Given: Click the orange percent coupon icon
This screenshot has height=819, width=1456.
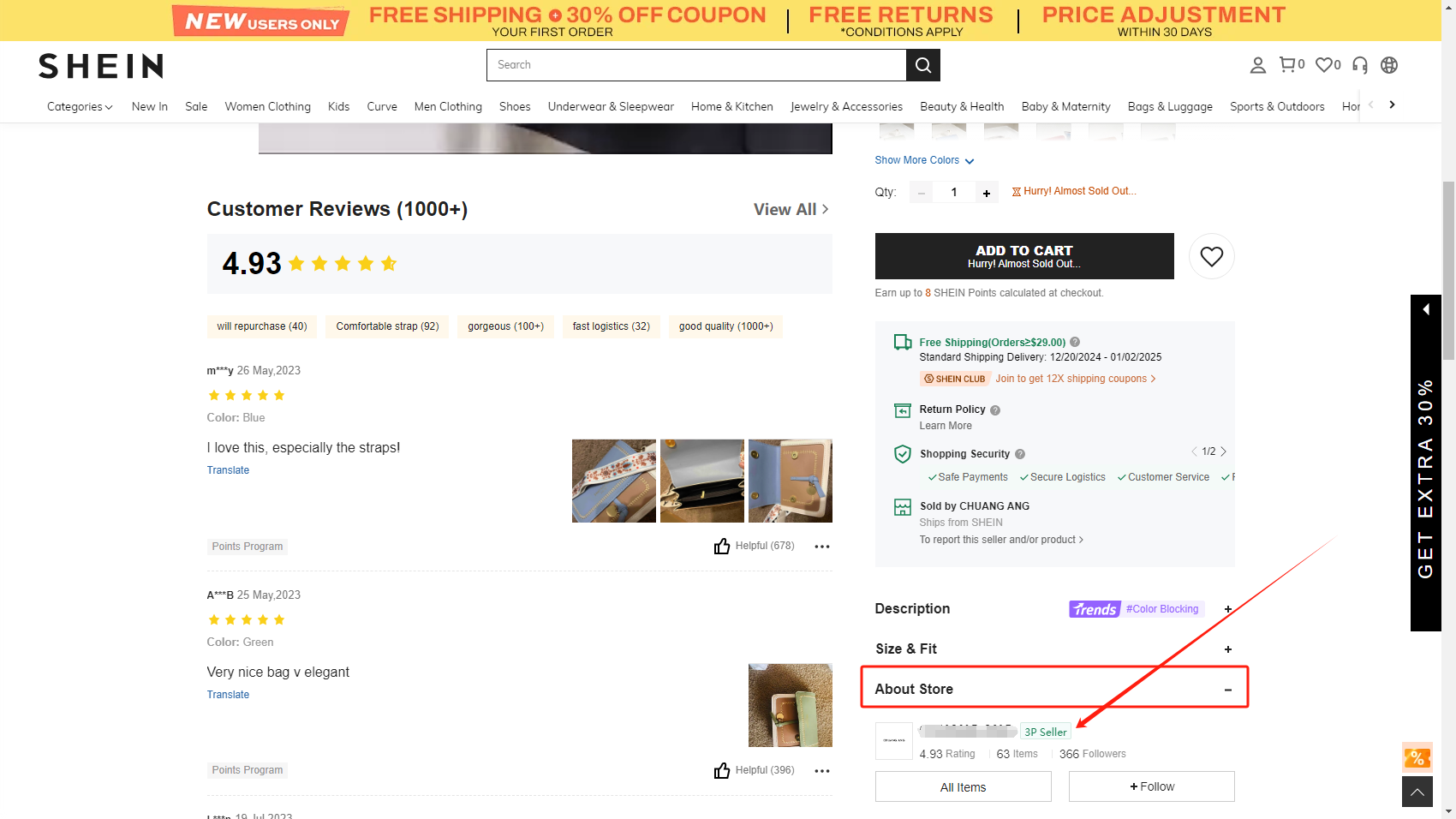Looking at the screenshot, I should 1417,757.
